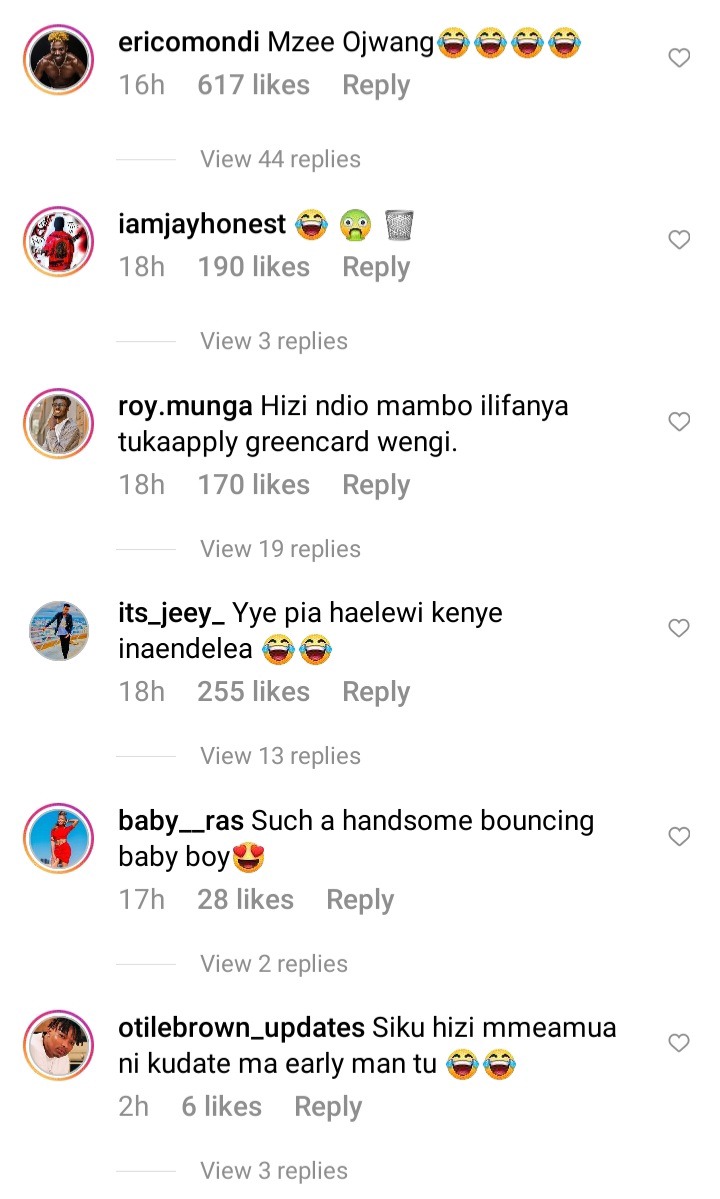The height and width of the screenshot is (1199, 720).
Task: Like ericomondi's Mzee Ojwang comment
Action: coord(679,58)
